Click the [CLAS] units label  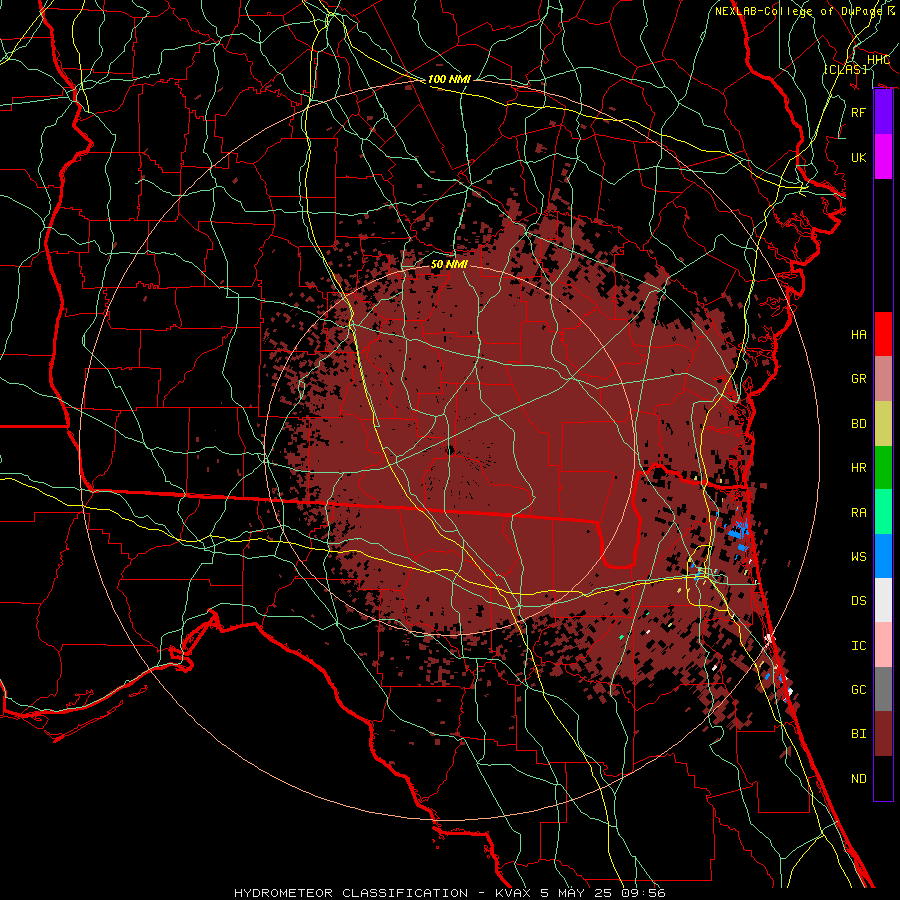pos(845,69)
